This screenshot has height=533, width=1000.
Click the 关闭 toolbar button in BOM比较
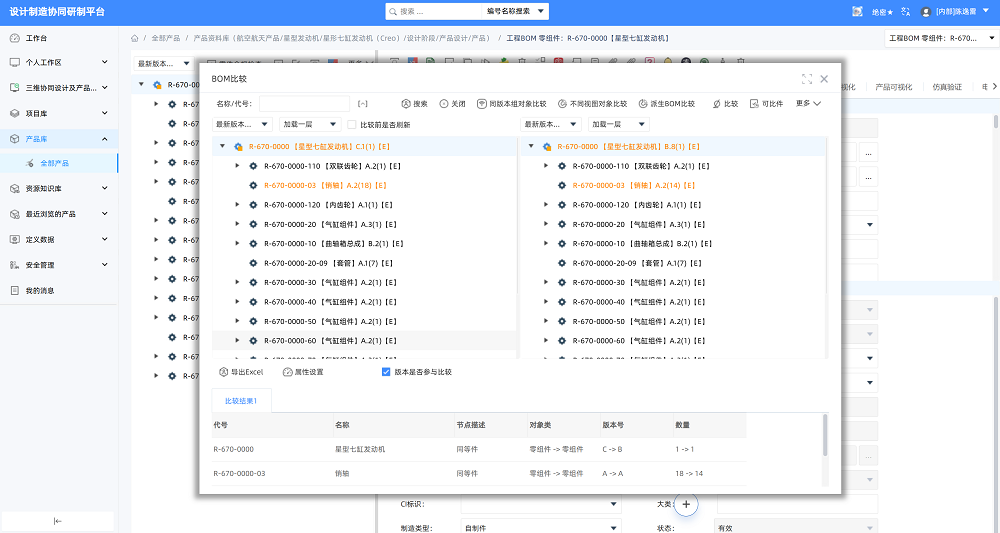pos(452,104)
